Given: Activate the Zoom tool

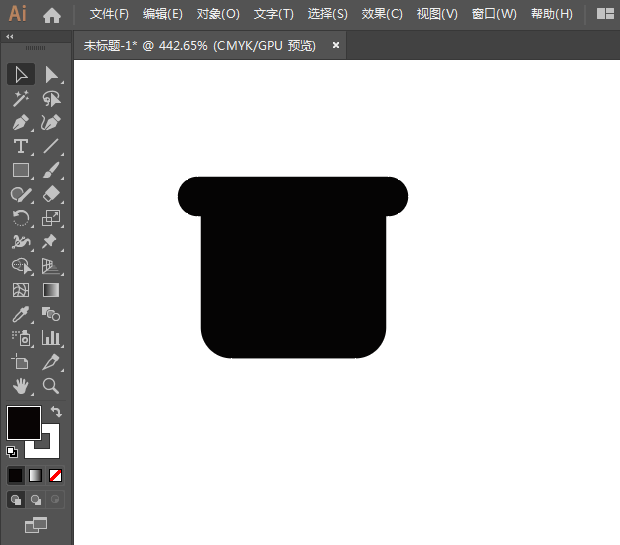Looking at the screenshot, I should 51,386.
